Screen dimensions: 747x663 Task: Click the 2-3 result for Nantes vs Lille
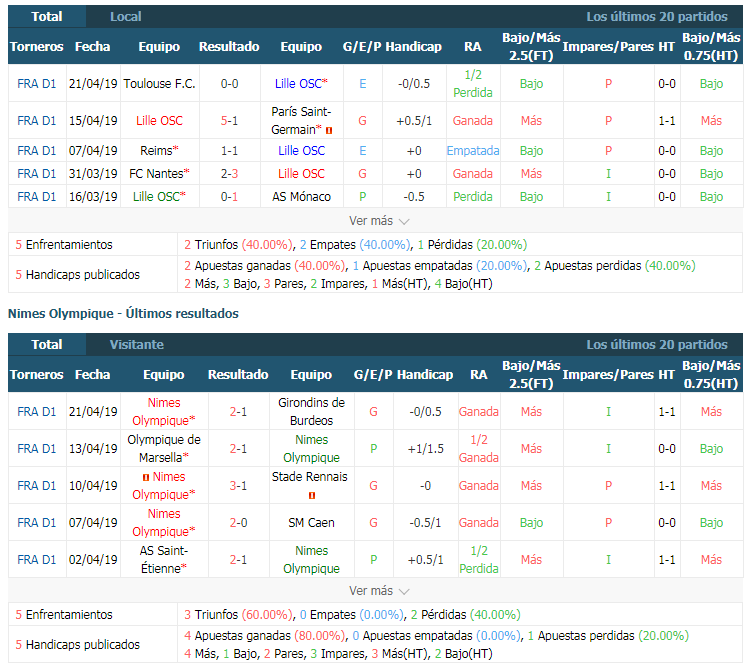229,174
